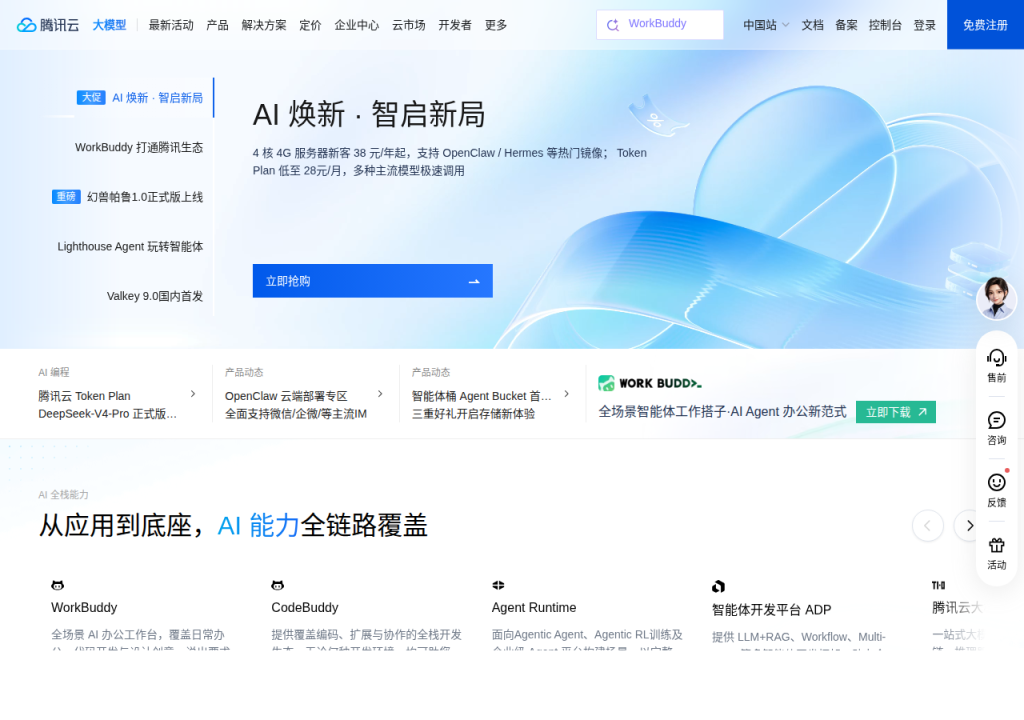This screenshot has width=1024, height=720.
Task: Focus the WorkBuddy search input field
Action: pyautogui.click(x=660, y=24)
